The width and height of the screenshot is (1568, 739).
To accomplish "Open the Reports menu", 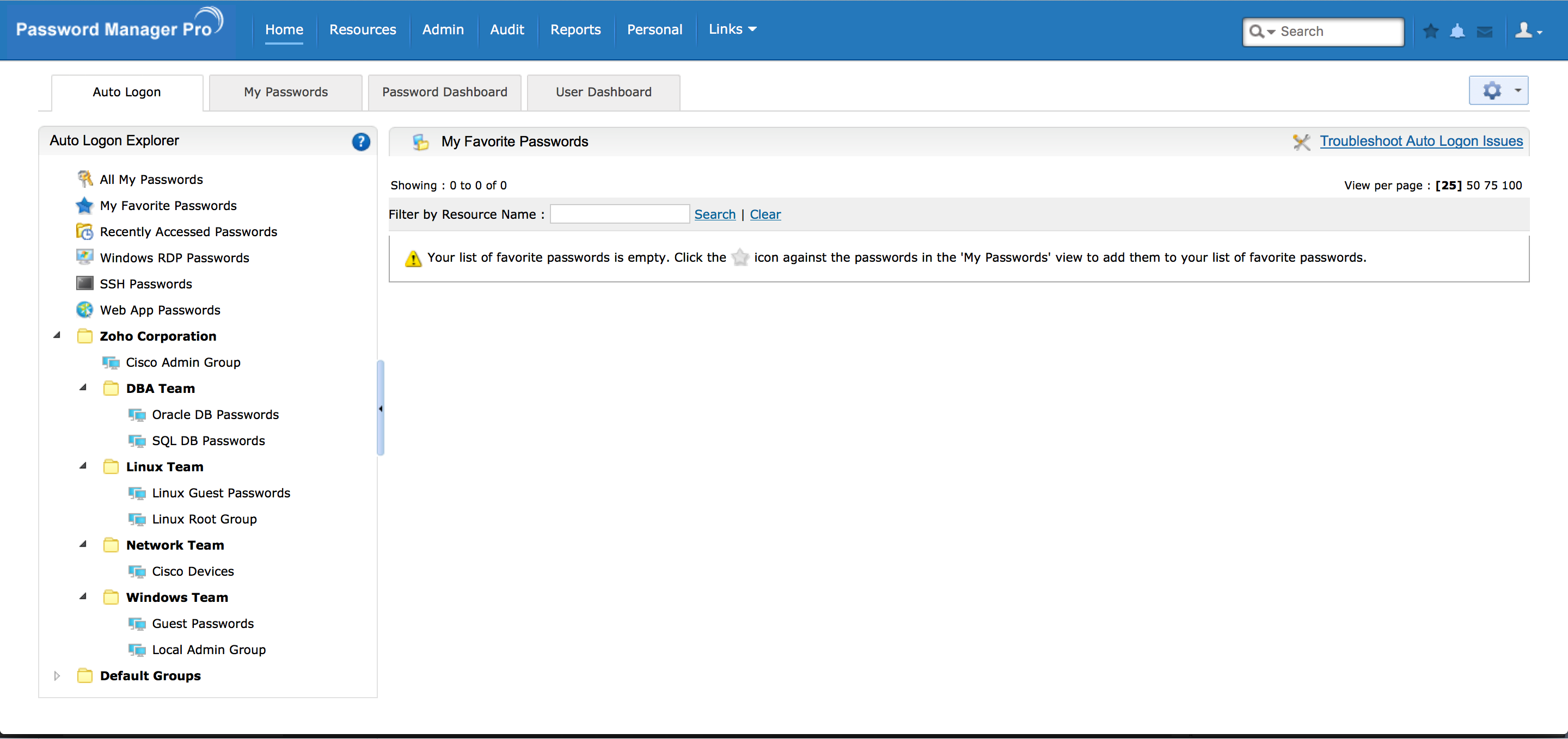I will [x=575, y=30].
